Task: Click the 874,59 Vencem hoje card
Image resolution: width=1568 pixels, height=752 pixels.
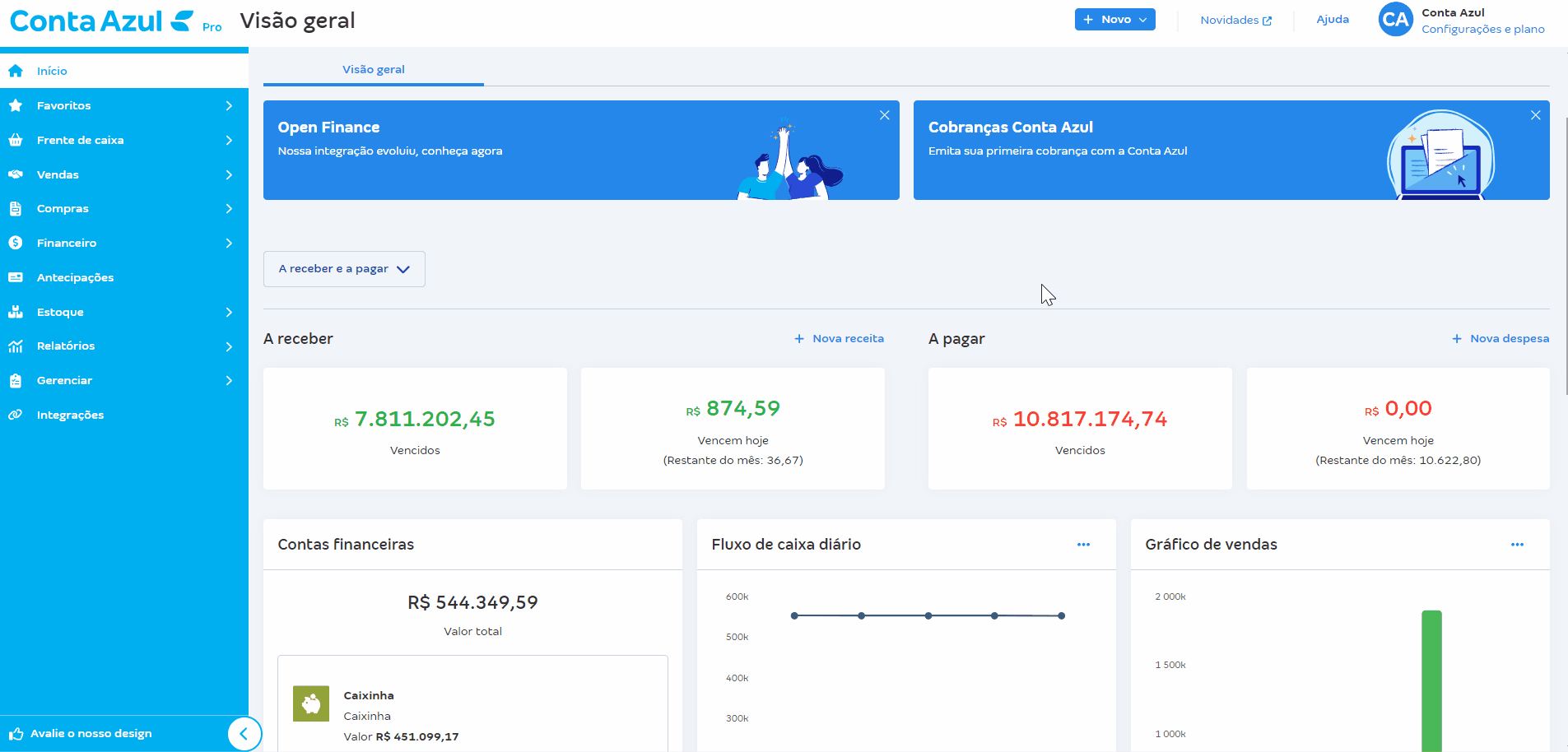Action: pos(733,429)
